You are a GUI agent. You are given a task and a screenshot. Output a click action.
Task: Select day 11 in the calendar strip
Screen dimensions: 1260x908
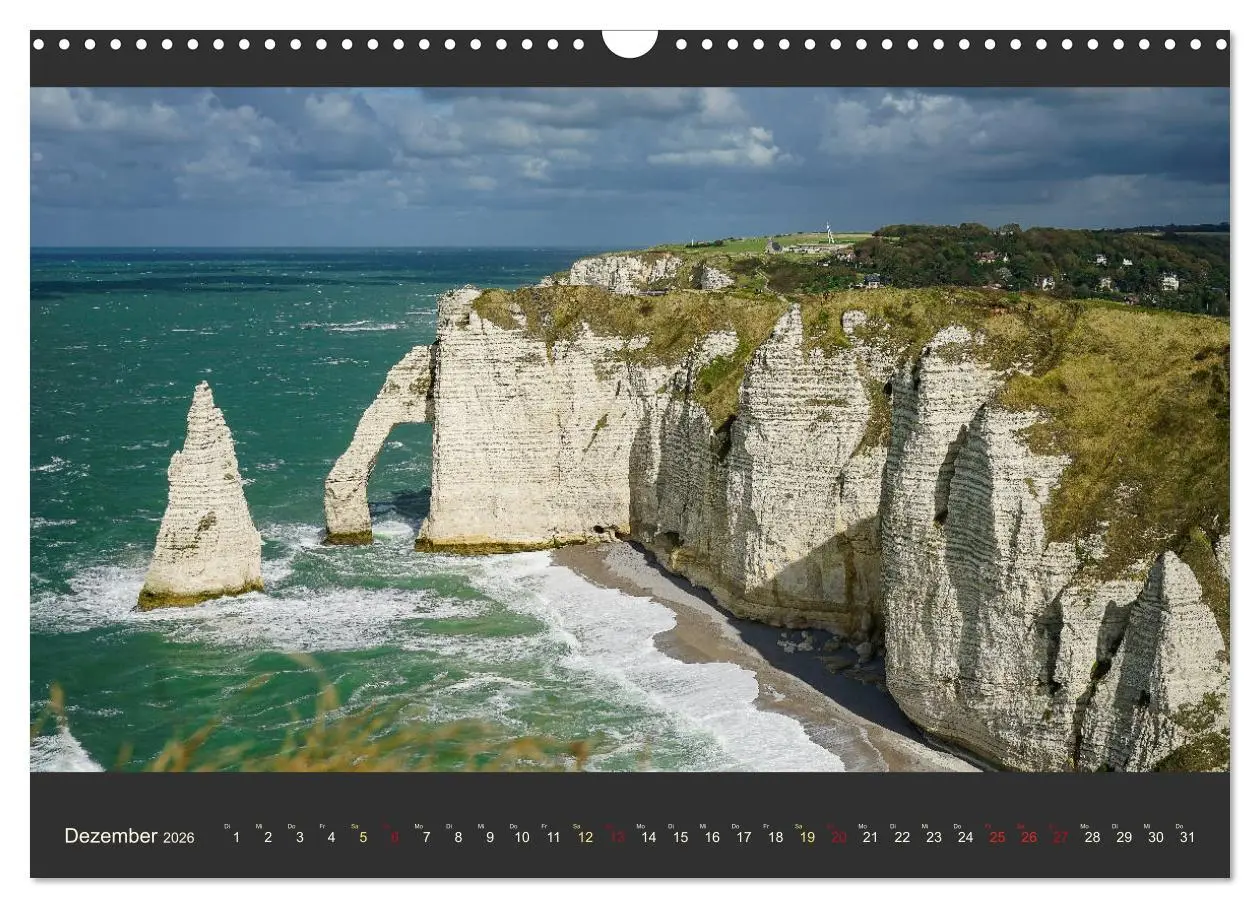(x=553, y=838)
